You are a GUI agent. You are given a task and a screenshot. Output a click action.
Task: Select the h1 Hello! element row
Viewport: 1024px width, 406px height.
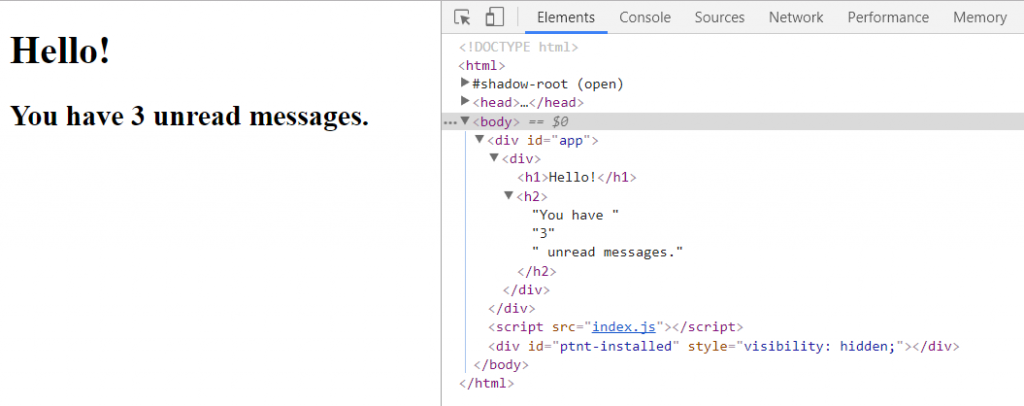pos(577,178)
